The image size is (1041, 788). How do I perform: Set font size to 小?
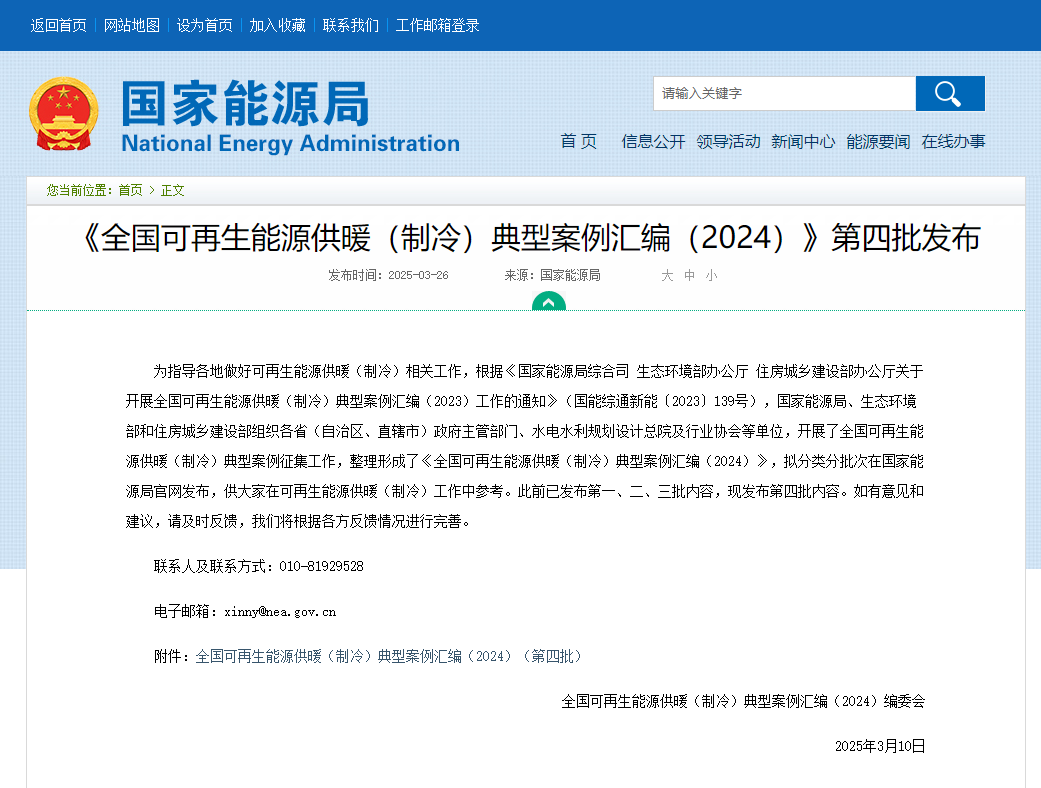712,276
